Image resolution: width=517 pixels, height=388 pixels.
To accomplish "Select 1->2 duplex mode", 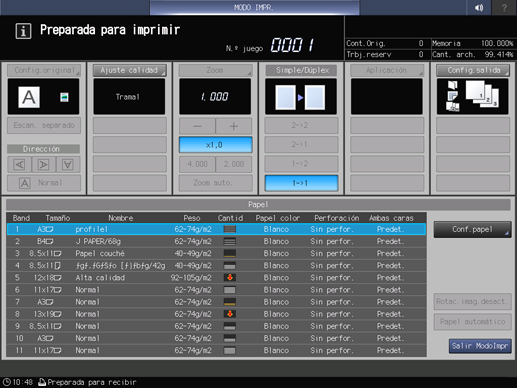I will pos(301,164).
